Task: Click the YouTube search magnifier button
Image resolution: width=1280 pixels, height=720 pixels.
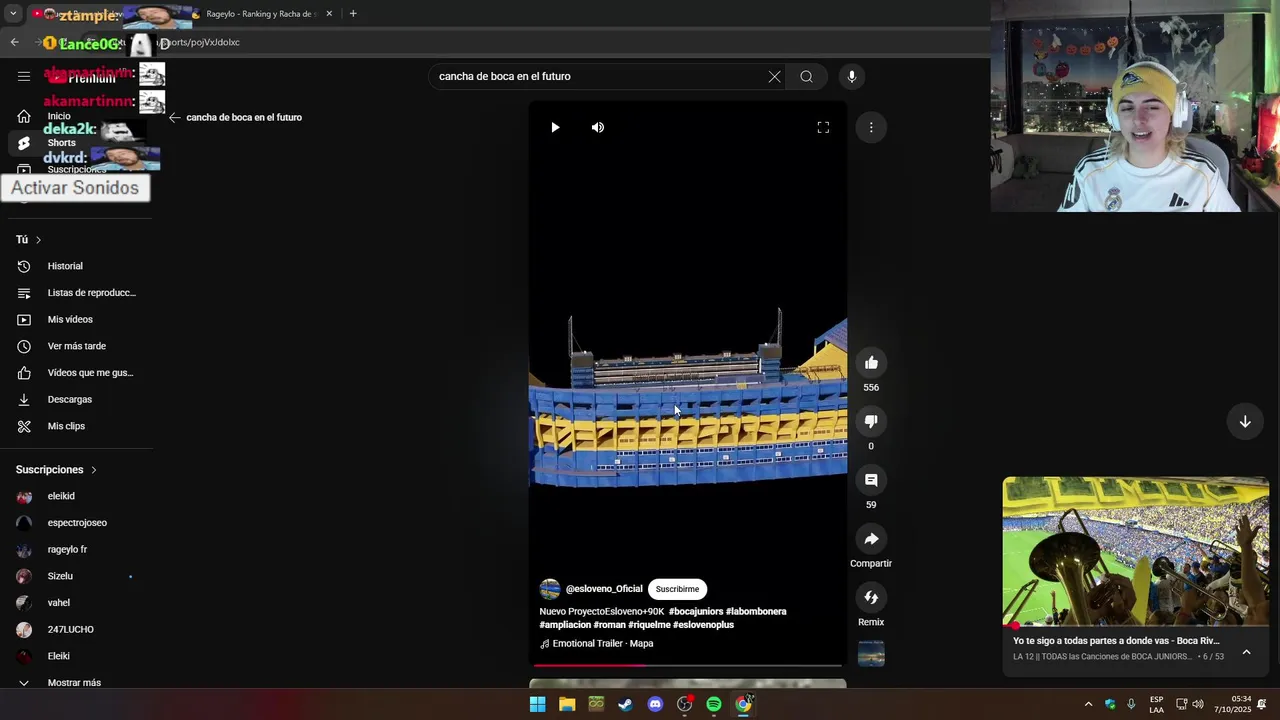Action: click(806, 77)
